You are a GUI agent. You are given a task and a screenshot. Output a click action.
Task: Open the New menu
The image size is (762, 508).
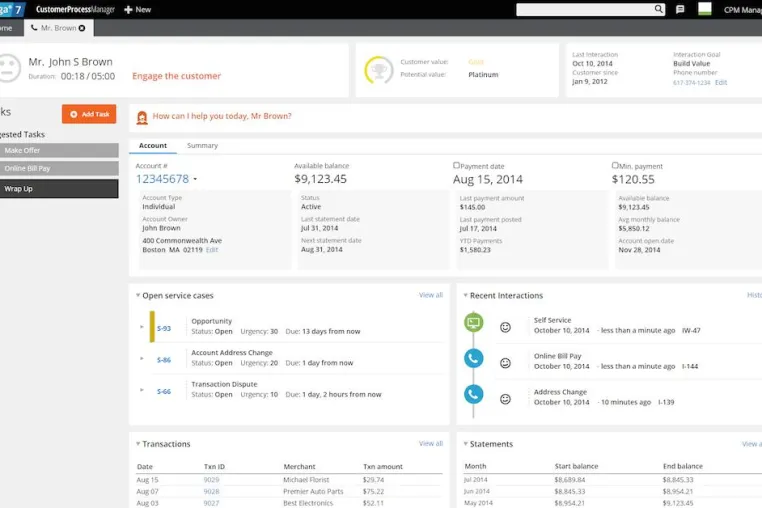pos(138,10)
